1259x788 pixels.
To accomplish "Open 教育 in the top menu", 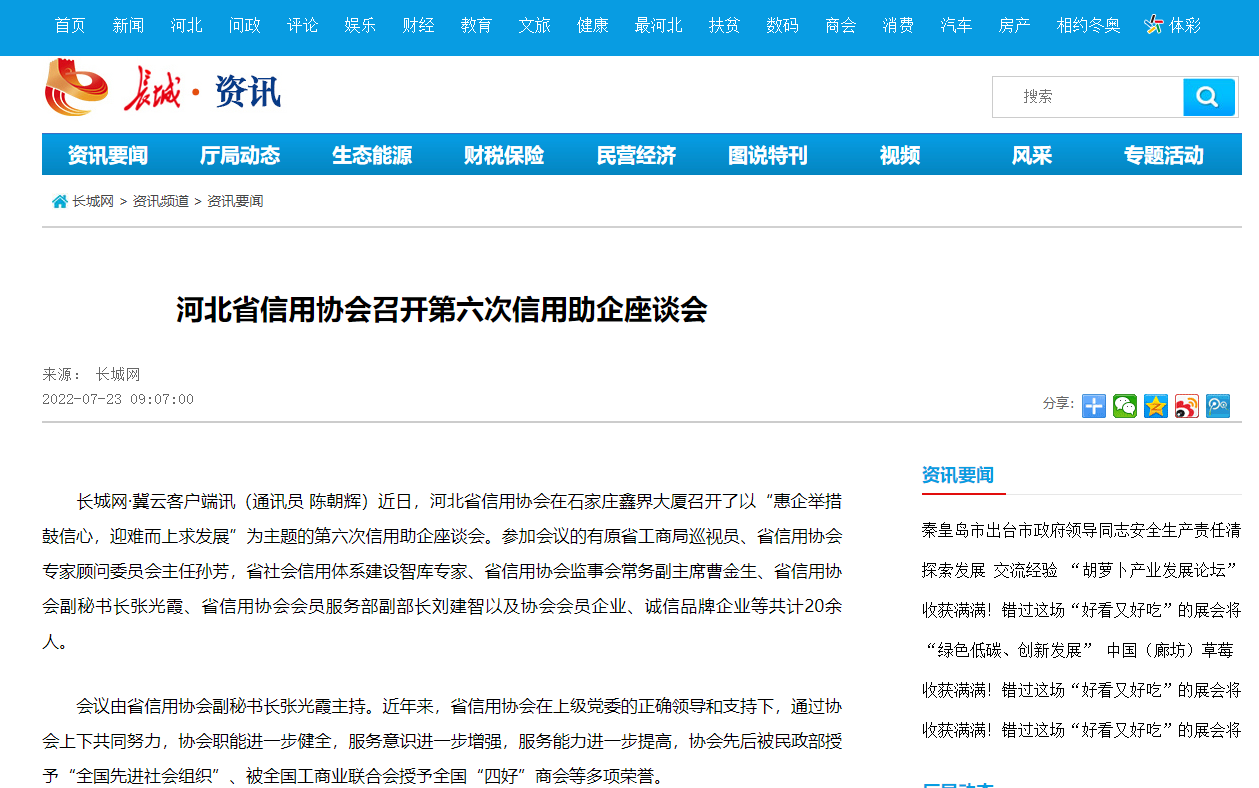I will [476, 26].
